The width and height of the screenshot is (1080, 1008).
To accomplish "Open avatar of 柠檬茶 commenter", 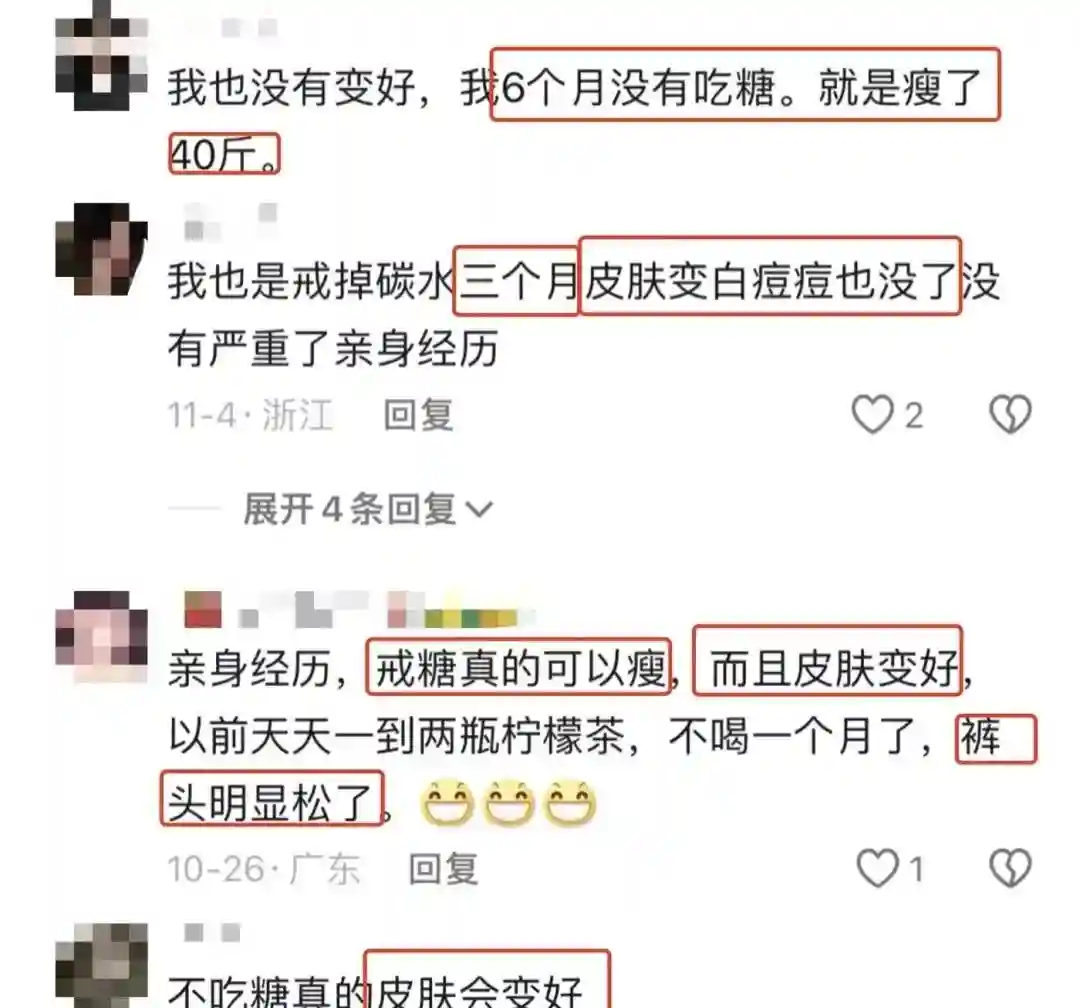I will [x=101, y=637].
